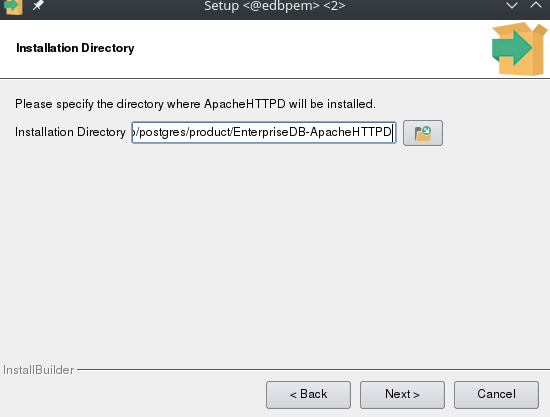Place cursor on 'EnterpriseDB-ApacheHTTPD' in the path
This screenshot has width=550, height=417.
(x=312, y=132)
